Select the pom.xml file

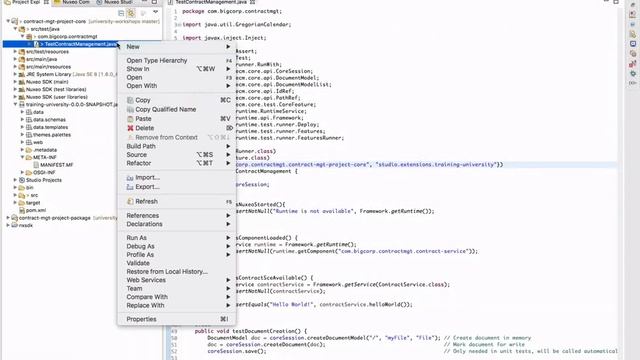coord(32,210)
